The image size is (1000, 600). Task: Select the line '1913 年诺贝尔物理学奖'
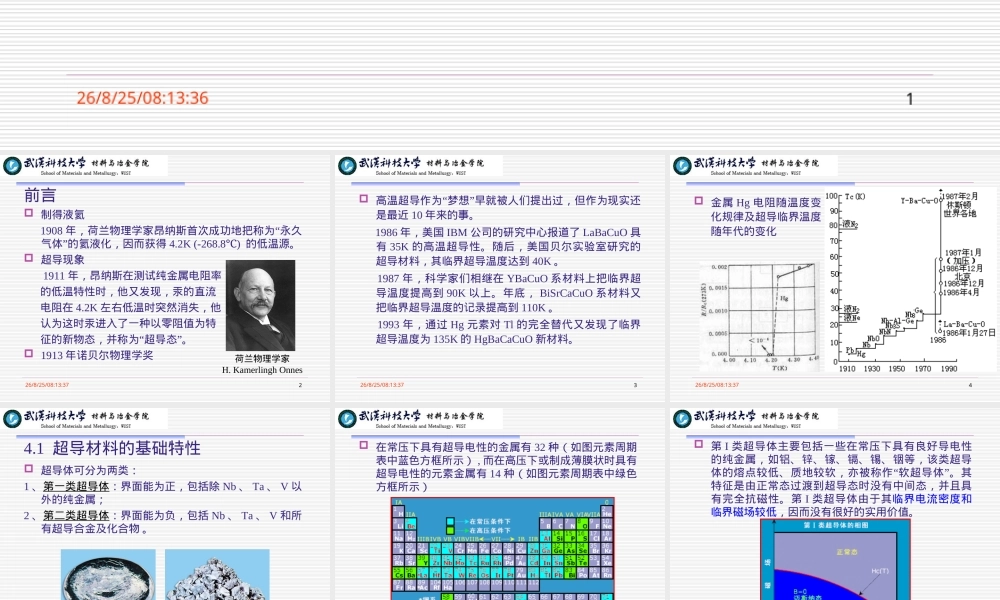point(97,355)
